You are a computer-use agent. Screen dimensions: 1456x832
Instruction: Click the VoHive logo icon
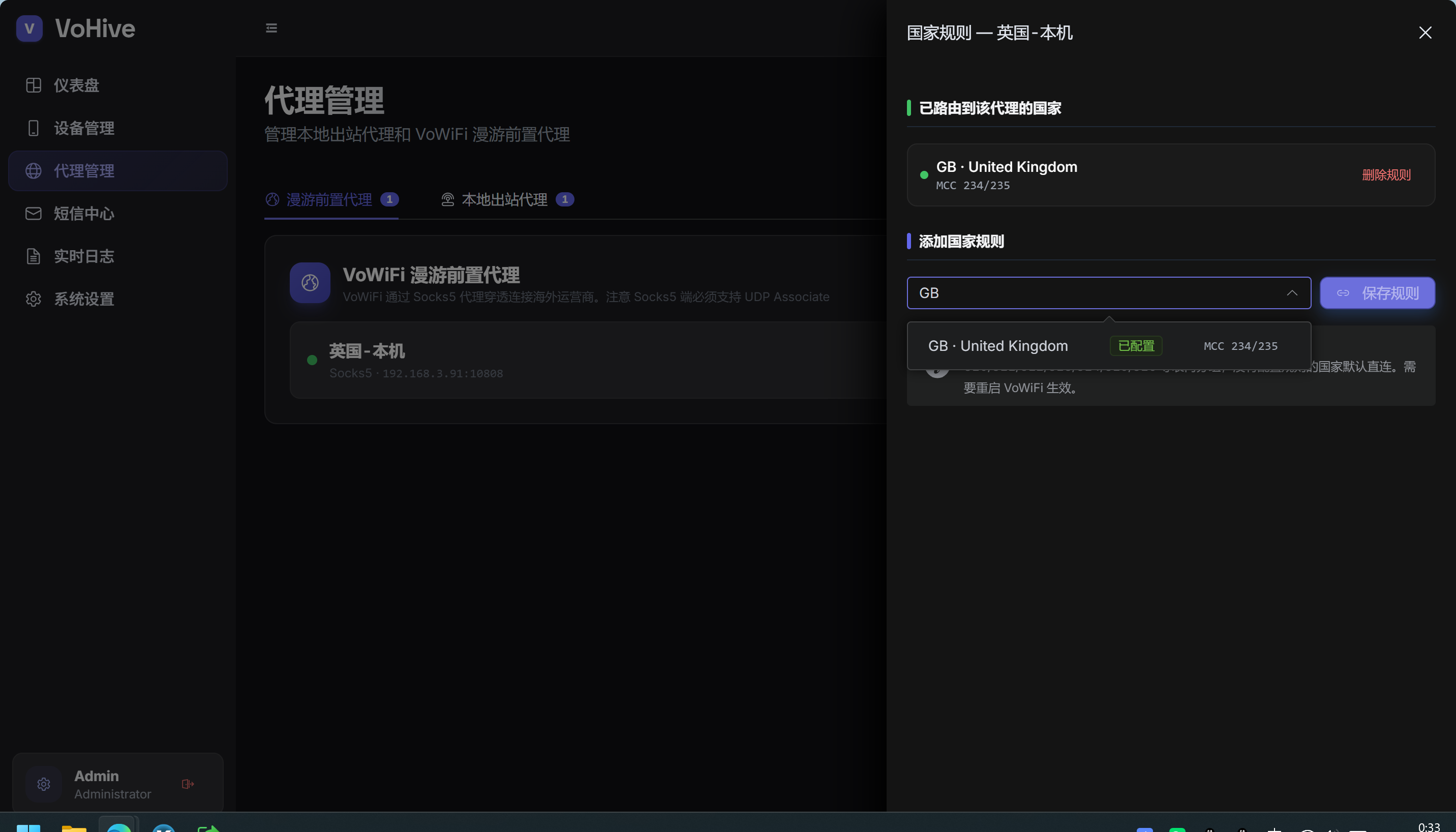[29, 28]
